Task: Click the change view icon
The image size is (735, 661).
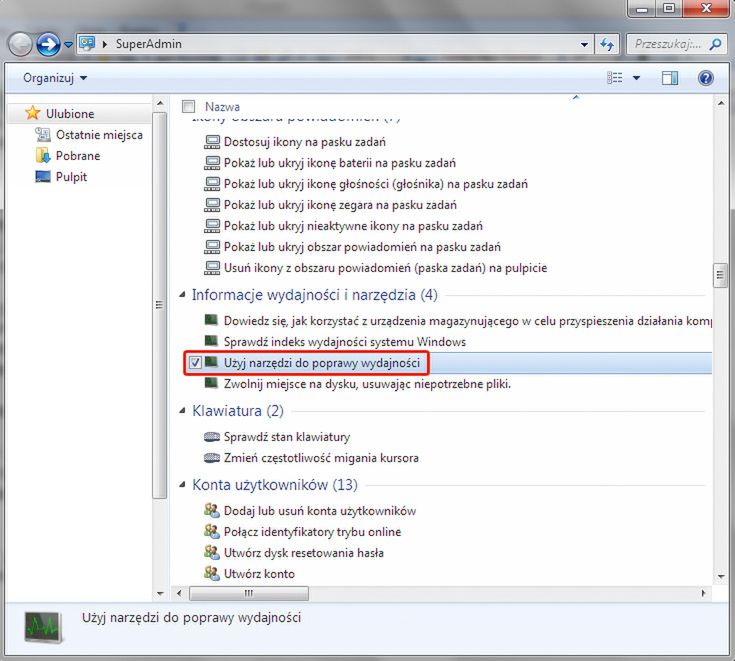Action: coord(615,77)
